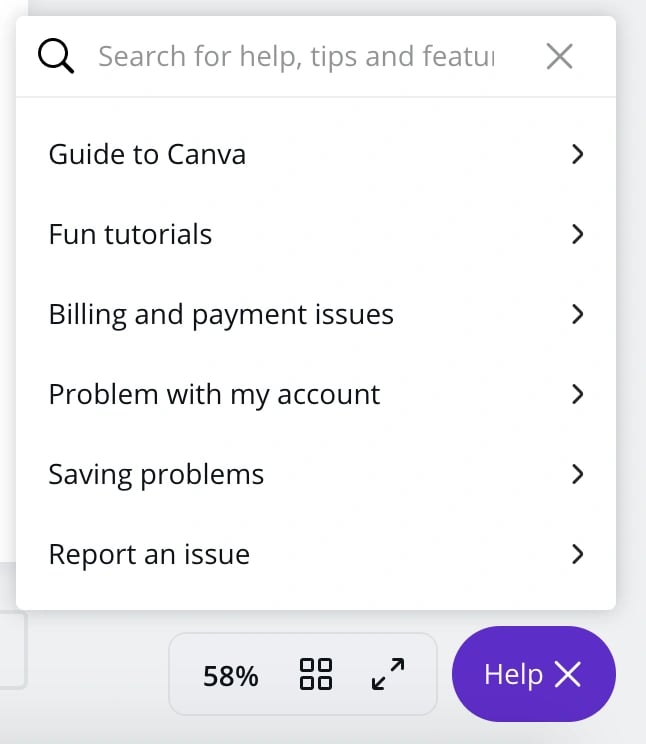This screenshot has width=646, height=744.
Task: Click the X icon inside the Help button
Action: click(567, 675)
